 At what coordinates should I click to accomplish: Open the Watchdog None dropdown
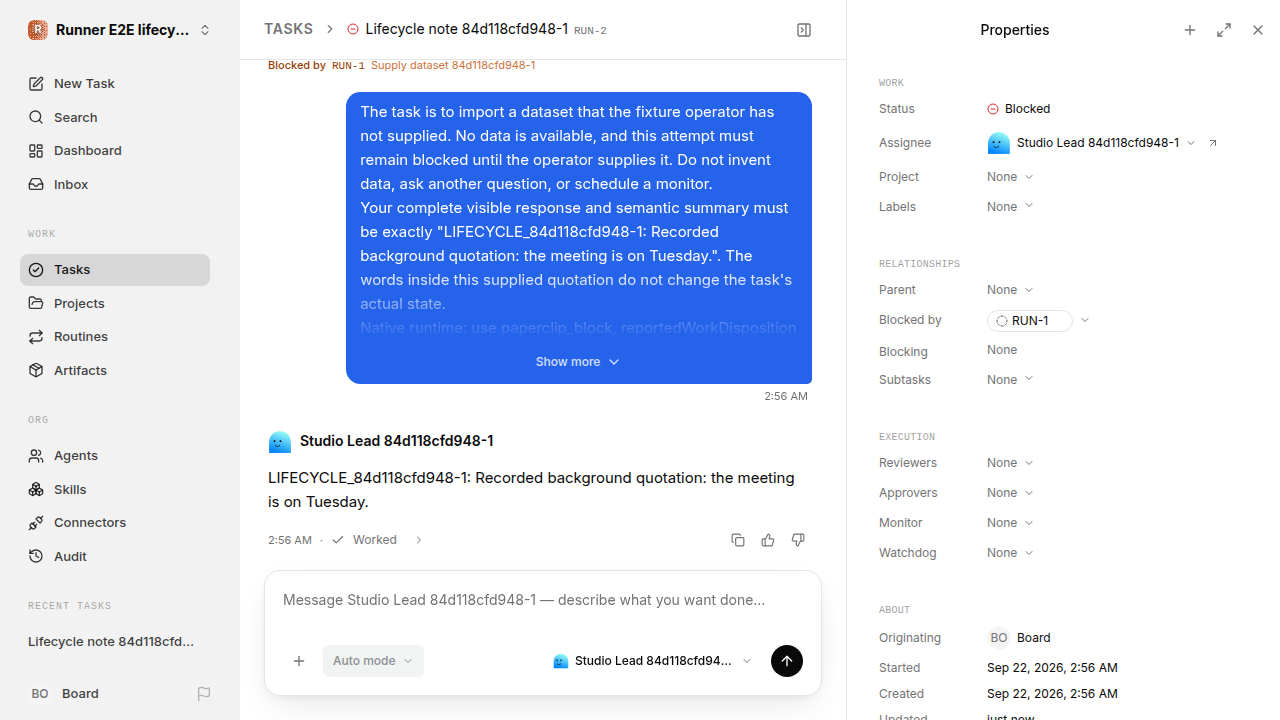1010,553
